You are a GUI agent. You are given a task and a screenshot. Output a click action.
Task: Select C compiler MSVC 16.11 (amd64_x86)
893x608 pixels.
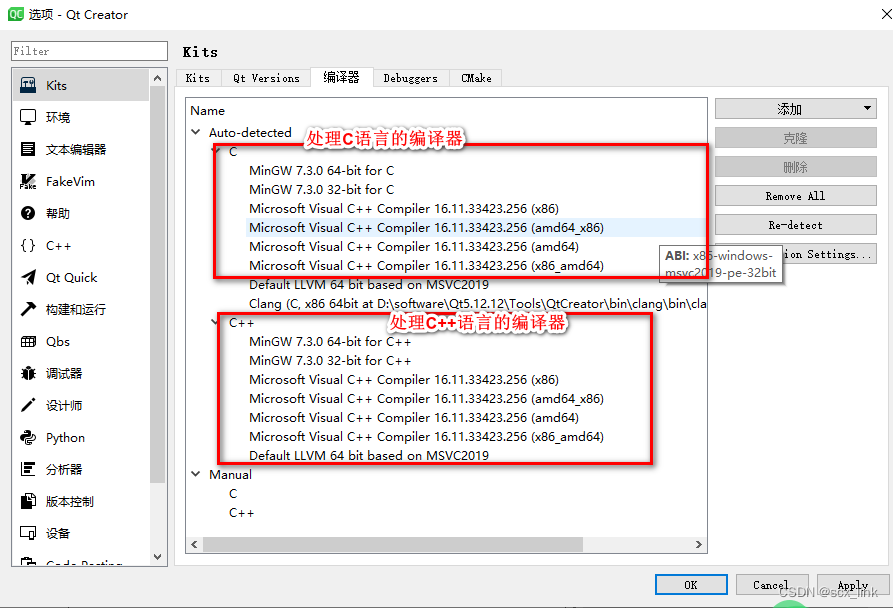click(x=426, y=227)
